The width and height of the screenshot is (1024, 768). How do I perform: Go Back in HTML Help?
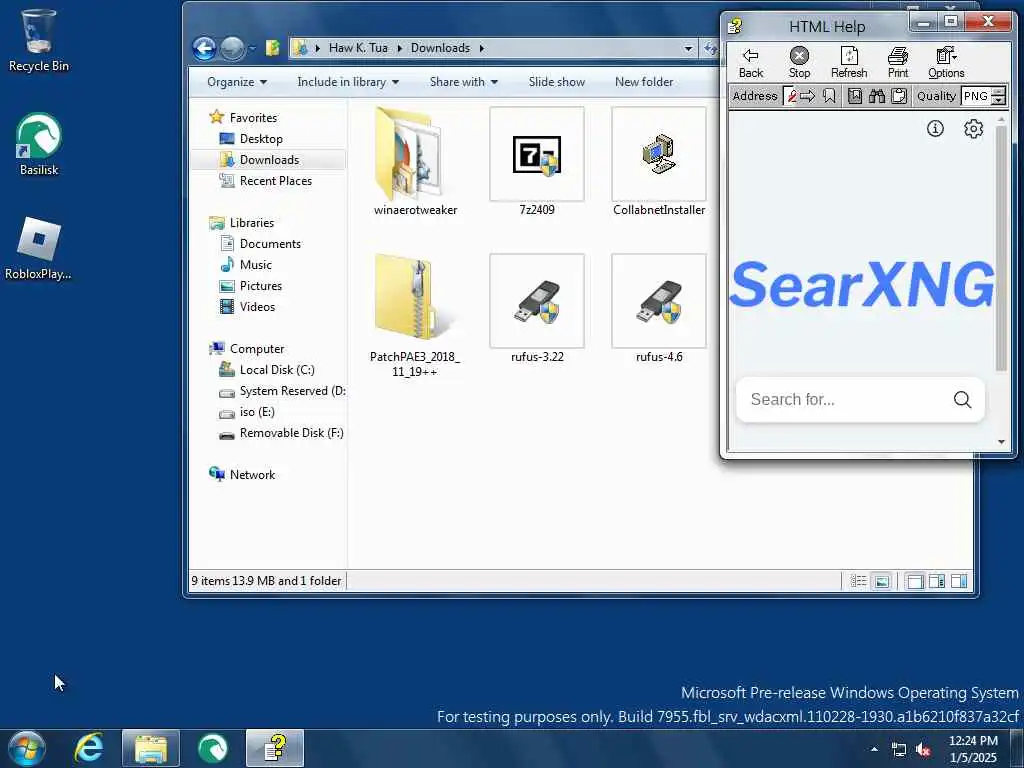click(751, 63)
